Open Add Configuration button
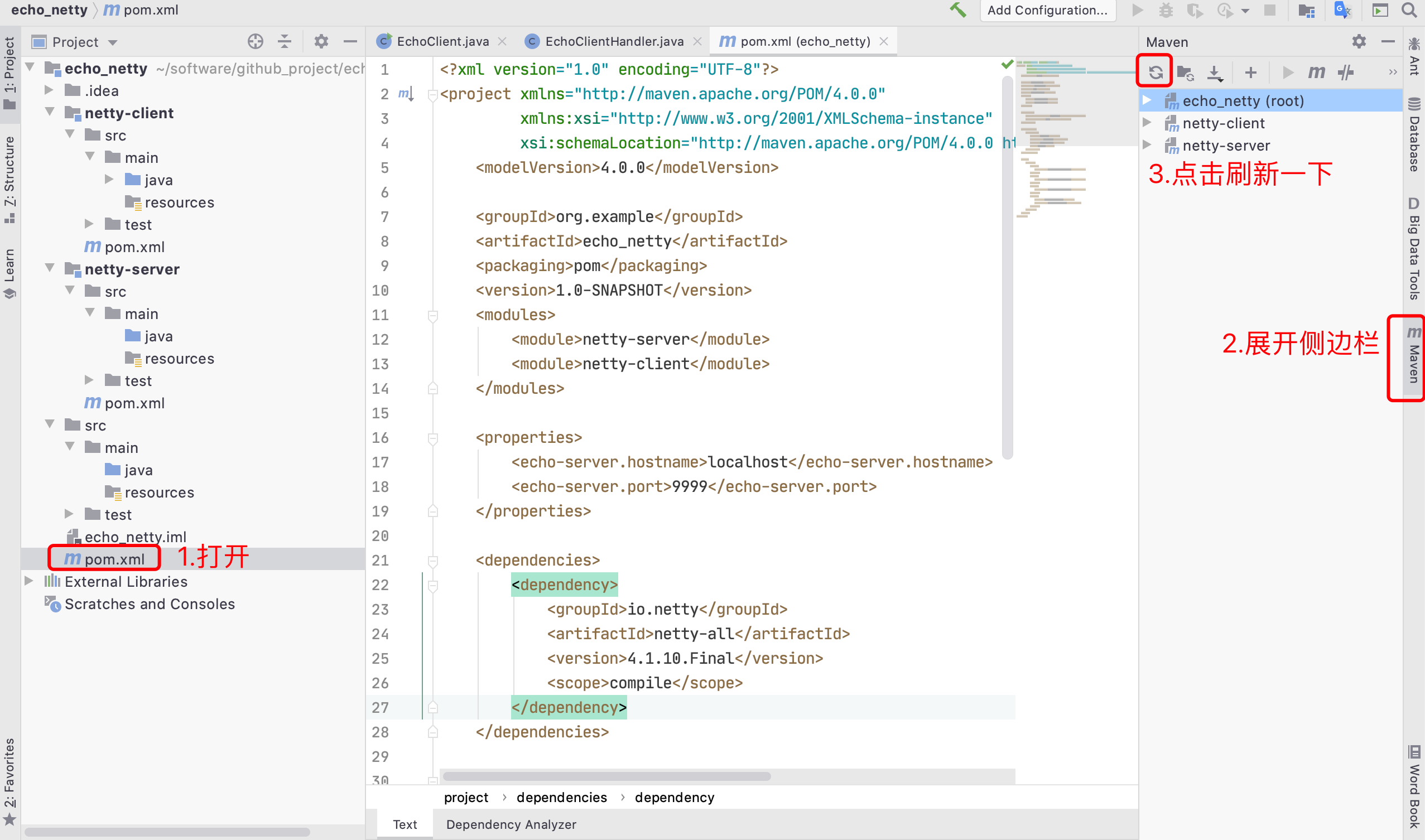 [1047, 10]
